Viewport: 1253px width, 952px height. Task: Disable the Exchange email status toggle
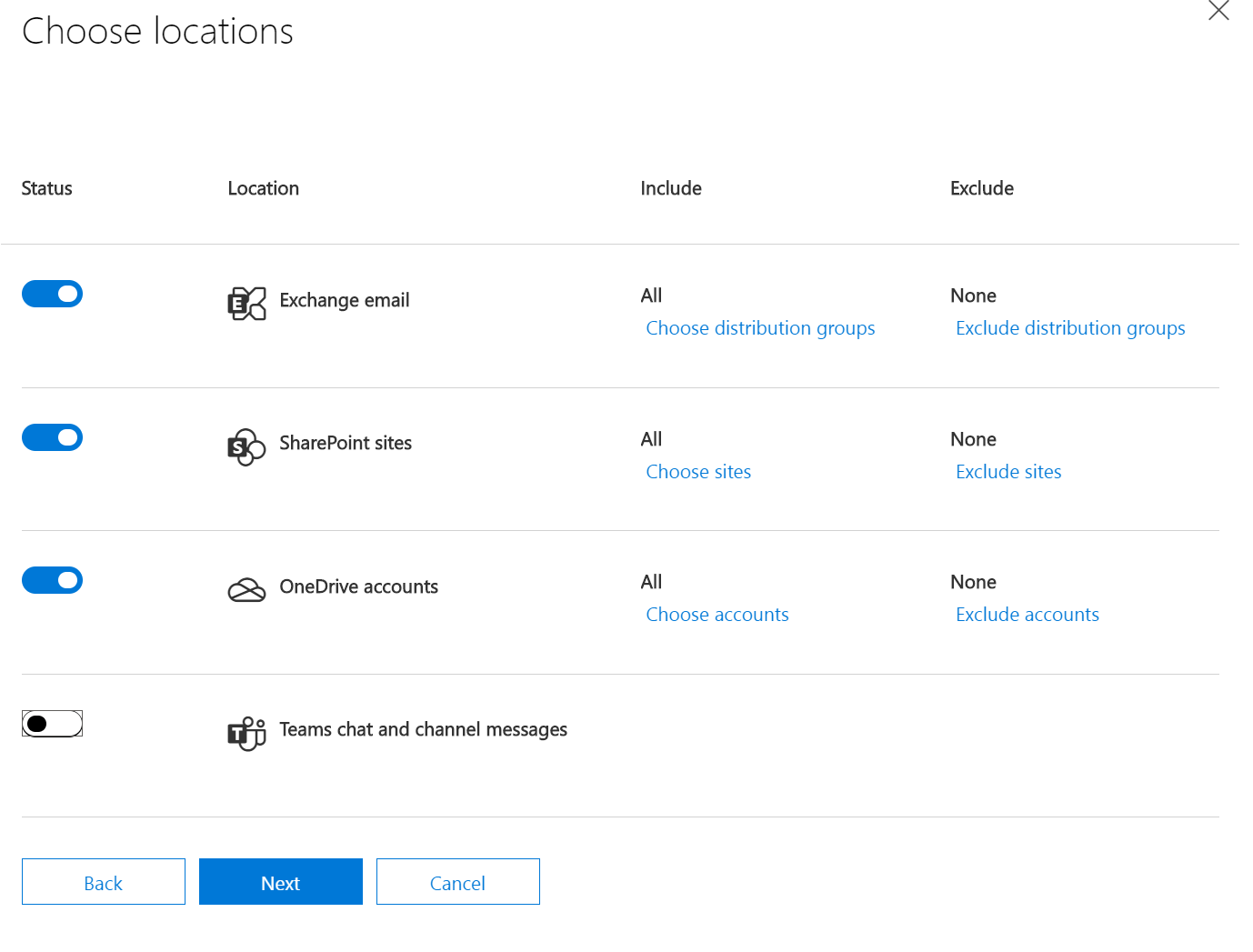[x=52, y=293]
